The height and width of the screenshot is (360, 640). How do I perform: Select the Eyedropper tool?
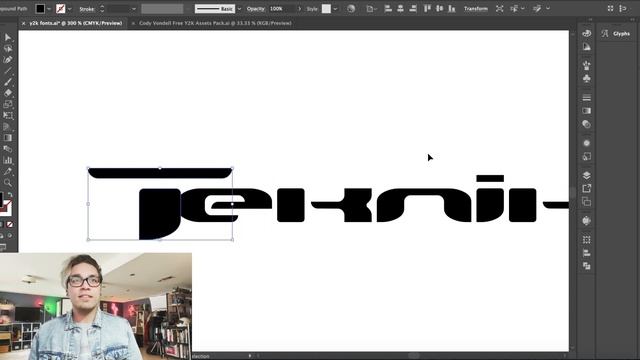coord(8,171)
